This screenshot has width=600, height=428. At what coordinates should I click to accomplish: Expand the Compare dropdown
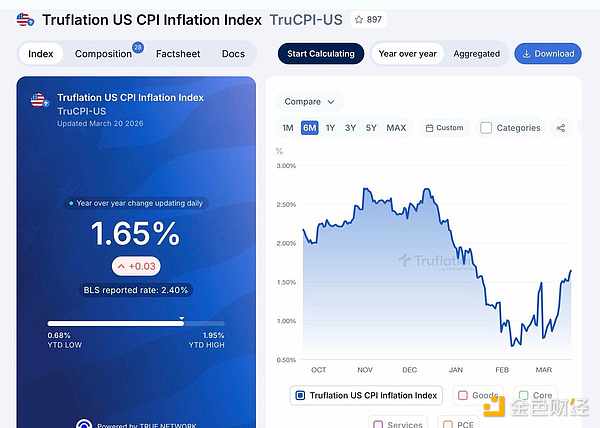(309, 101)
